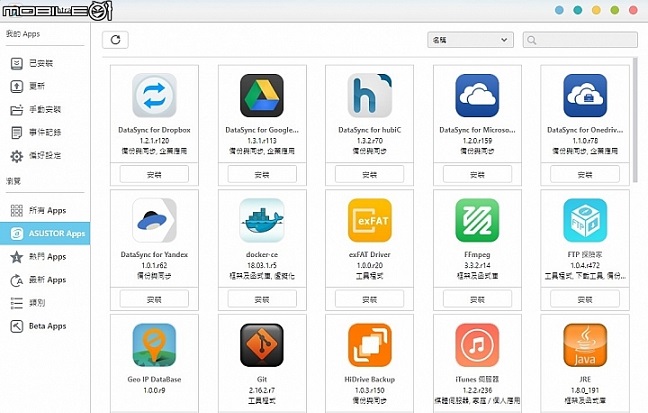Click the DataSync for Dropbox title text
Viewport: 648px width, 413px height.
[x=154, y=130]
